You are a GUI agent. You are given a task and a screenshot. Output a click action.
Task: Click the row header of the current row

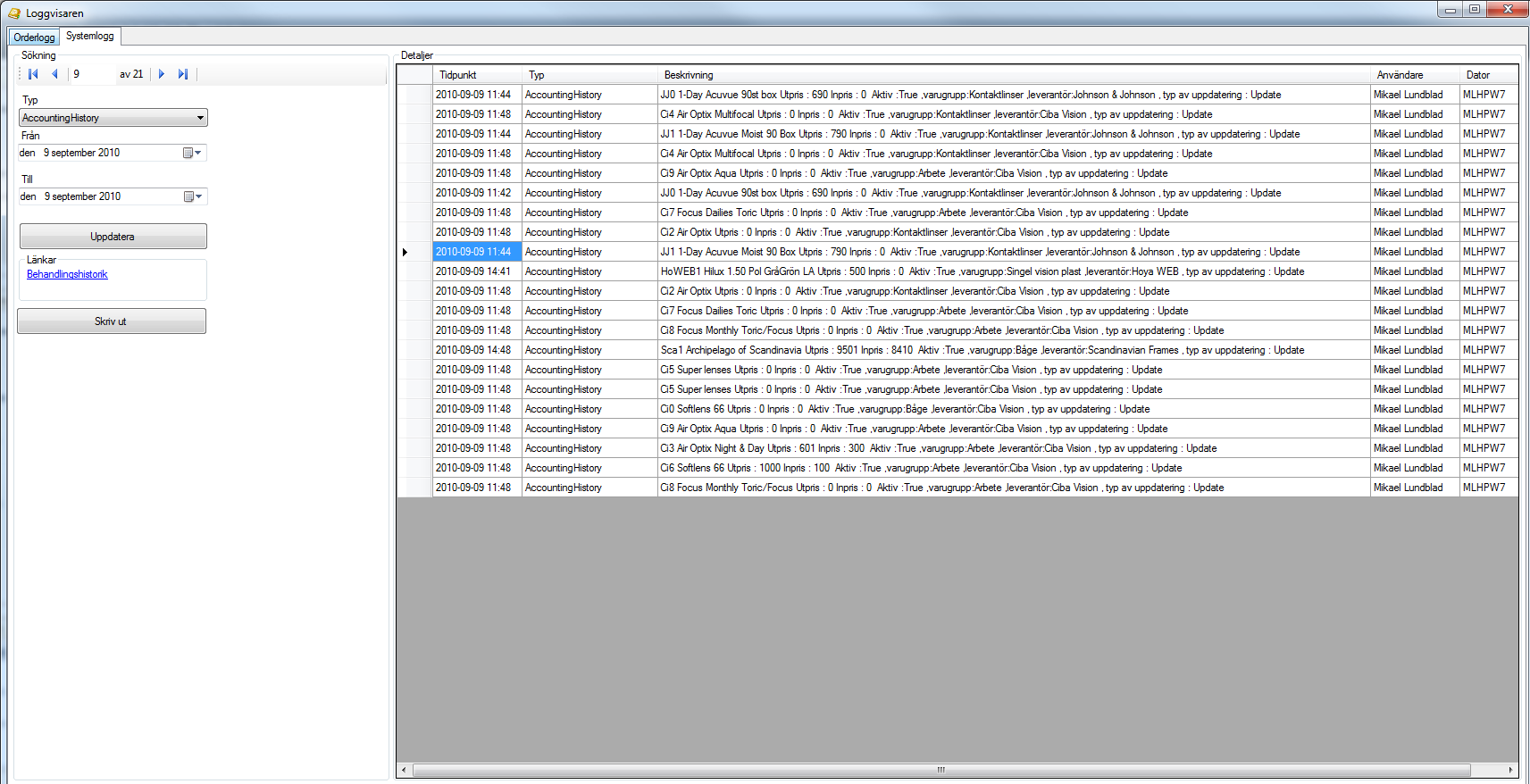414,252
